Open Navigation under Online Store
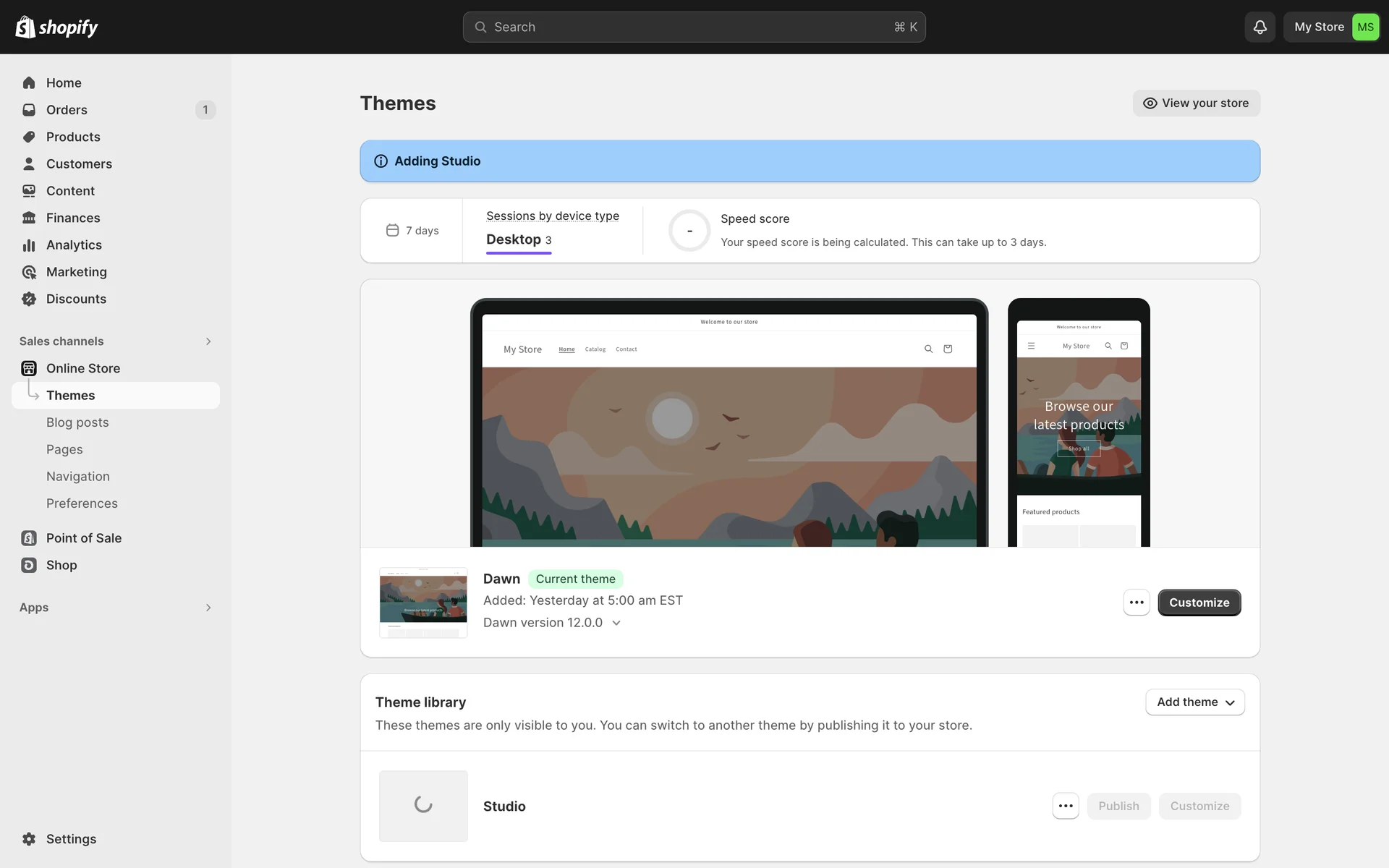The image size is (1389, 868). click(78, 477)
